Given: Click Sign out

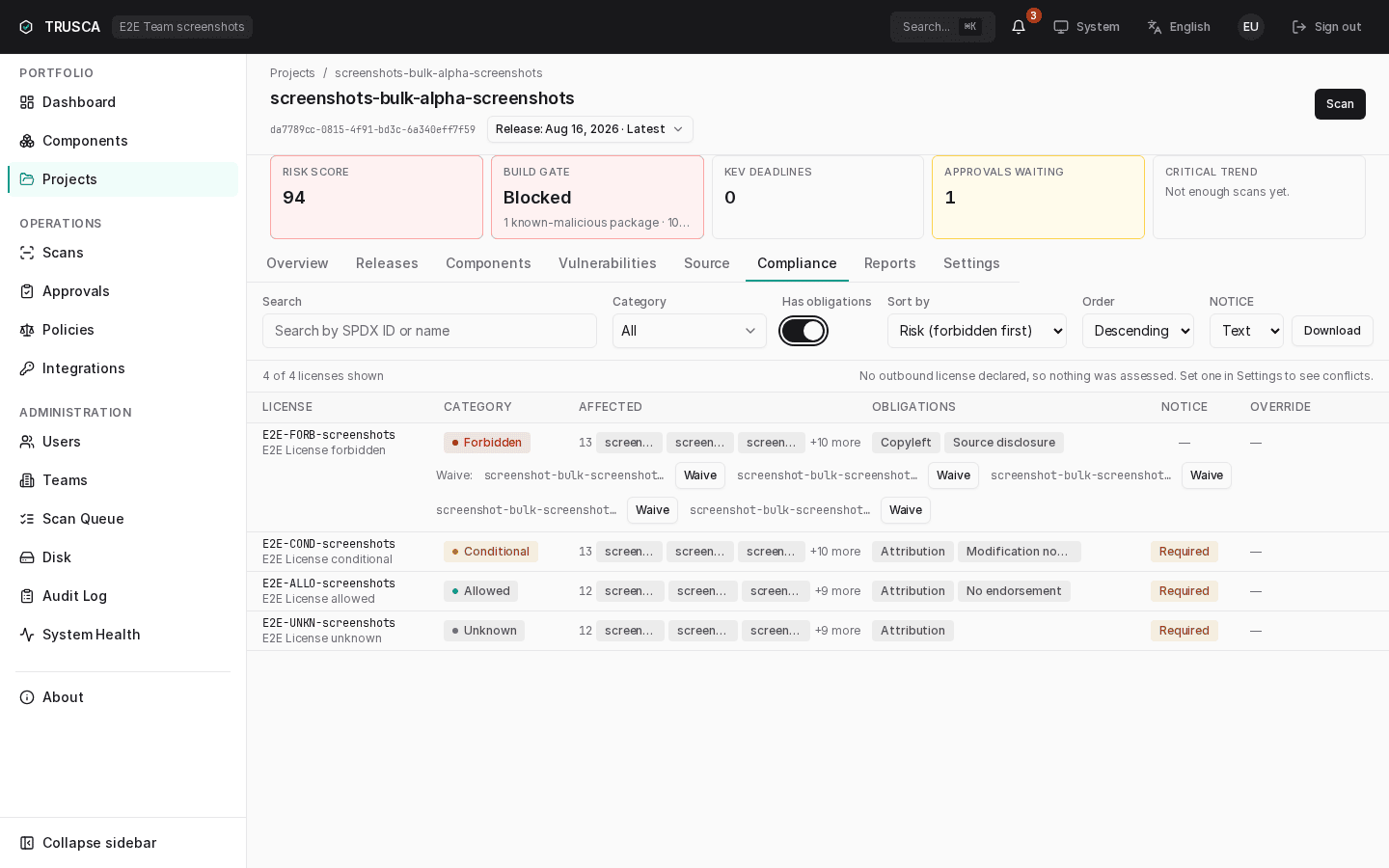Looking at the screenshot, I should tap(1326, 27).
